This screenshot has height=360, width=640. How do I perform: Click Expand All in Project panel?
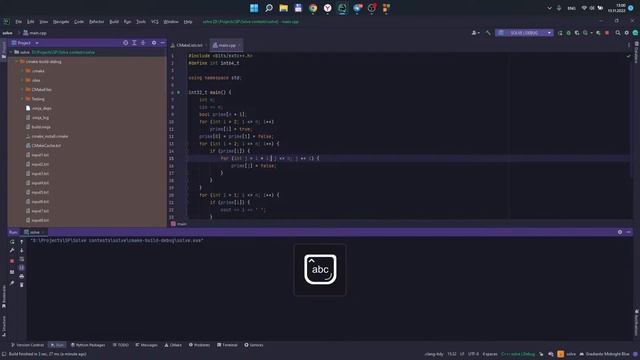134,43
